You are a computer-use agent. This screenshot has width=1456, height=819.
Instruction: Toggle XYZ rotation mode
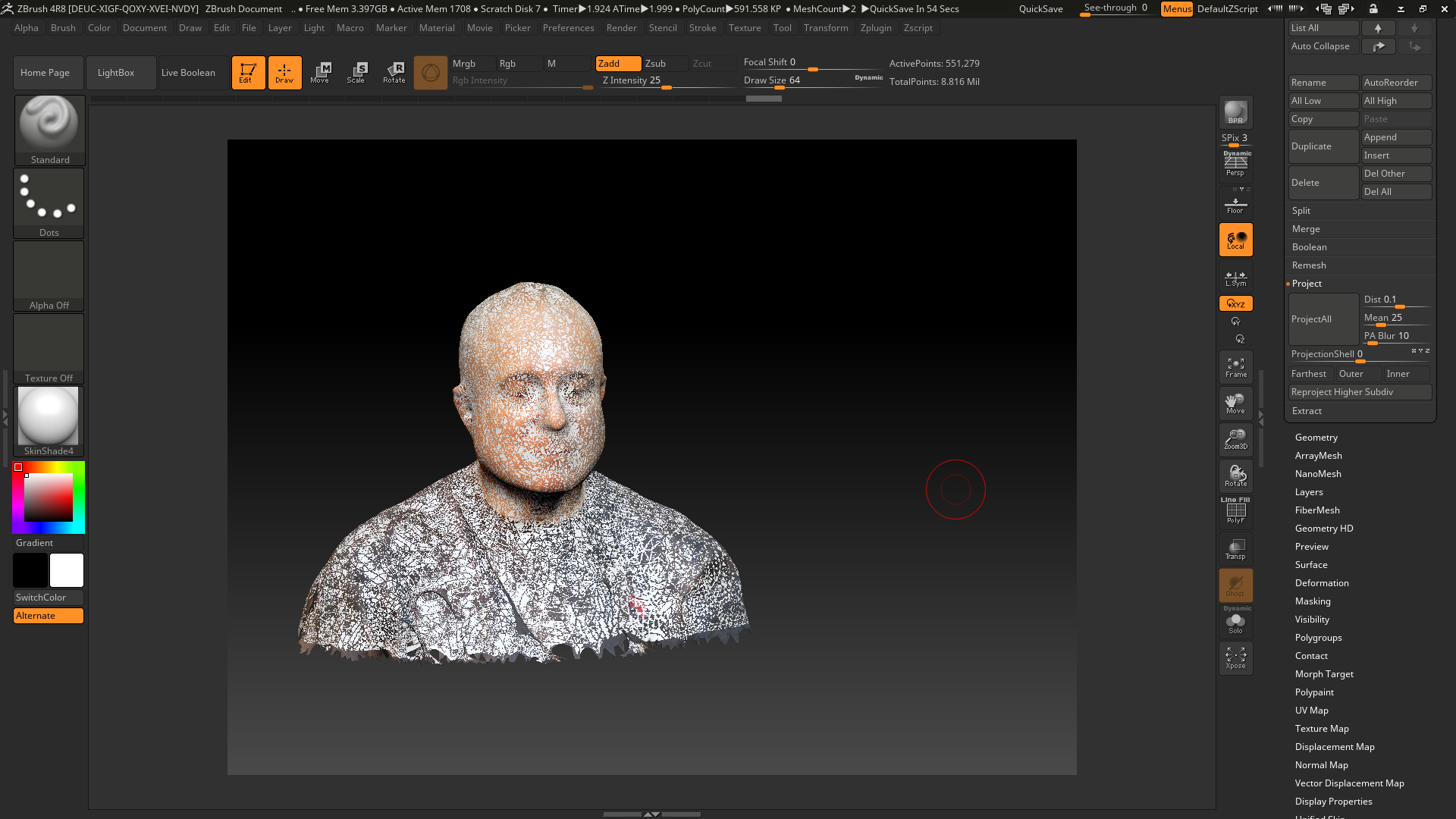(1235, 303)
